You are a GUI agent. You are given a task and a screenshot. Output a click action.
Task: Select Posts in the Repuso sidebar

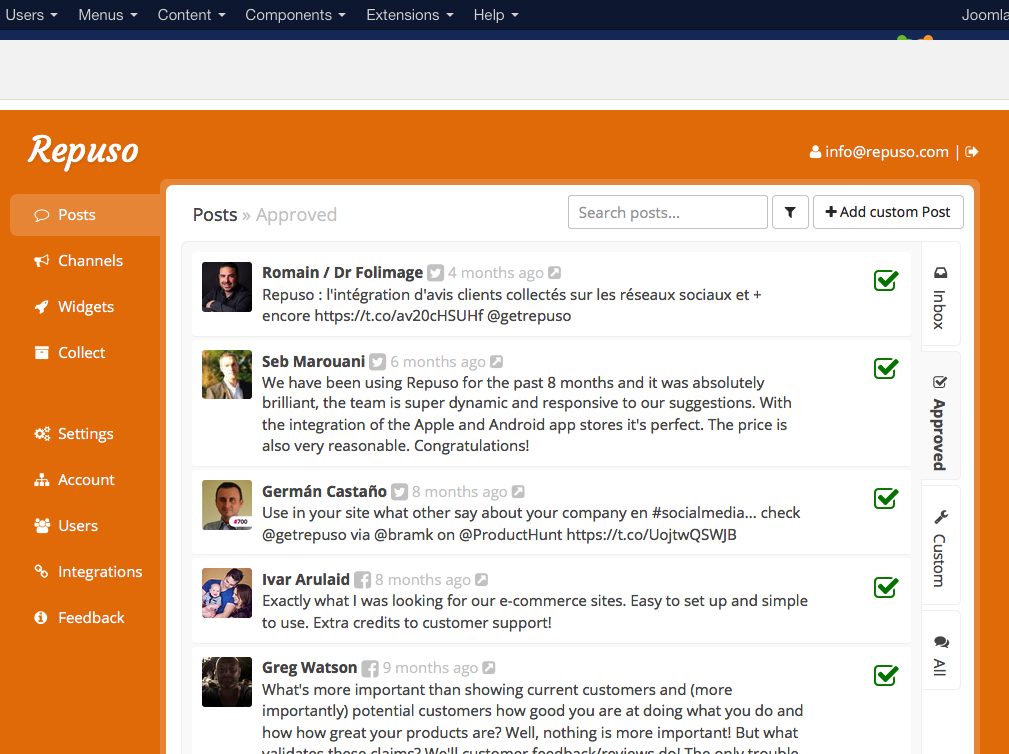click(86, 215)
